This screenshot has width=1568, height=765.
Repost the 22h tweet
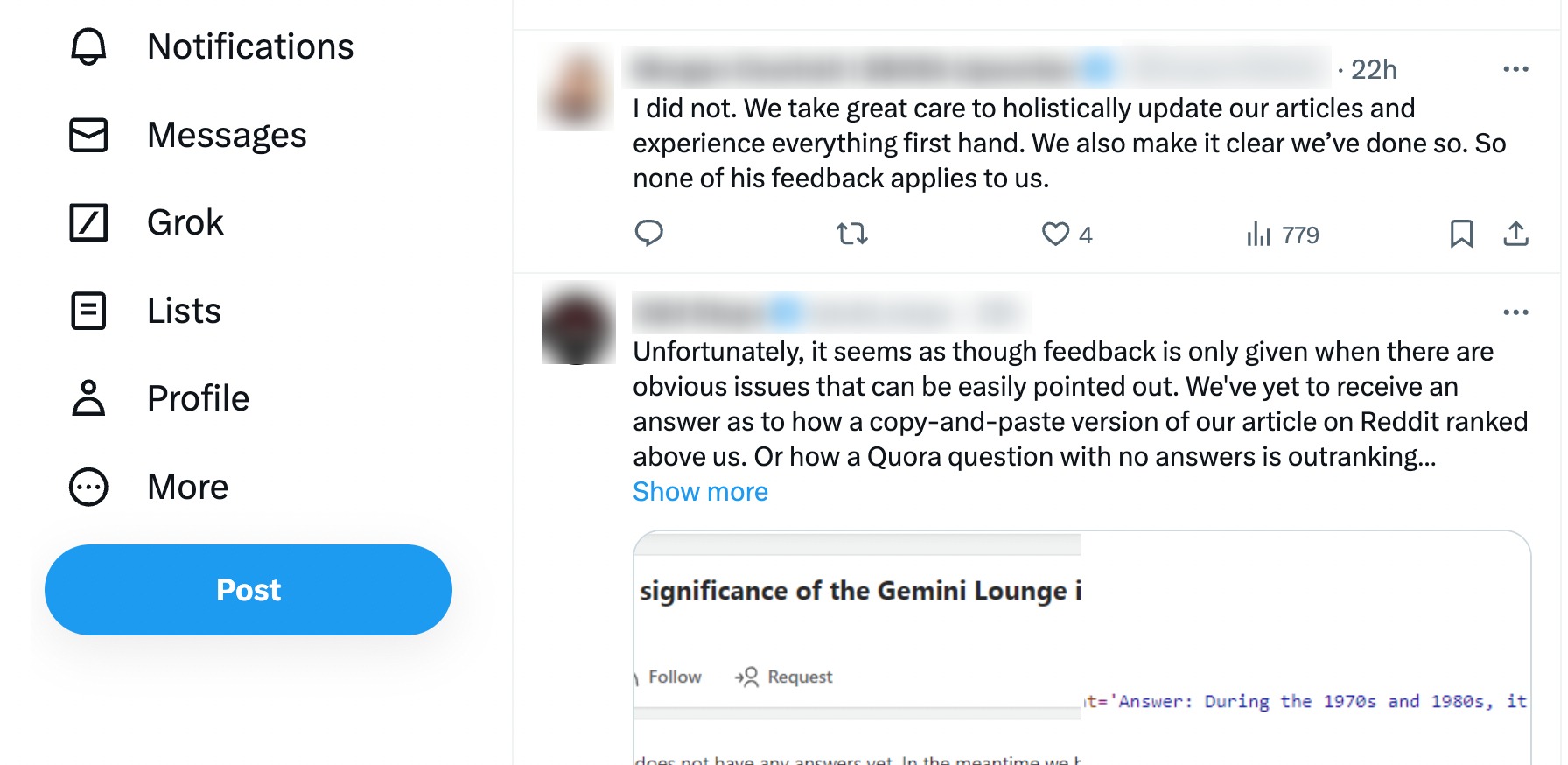[x=851, y=234]
